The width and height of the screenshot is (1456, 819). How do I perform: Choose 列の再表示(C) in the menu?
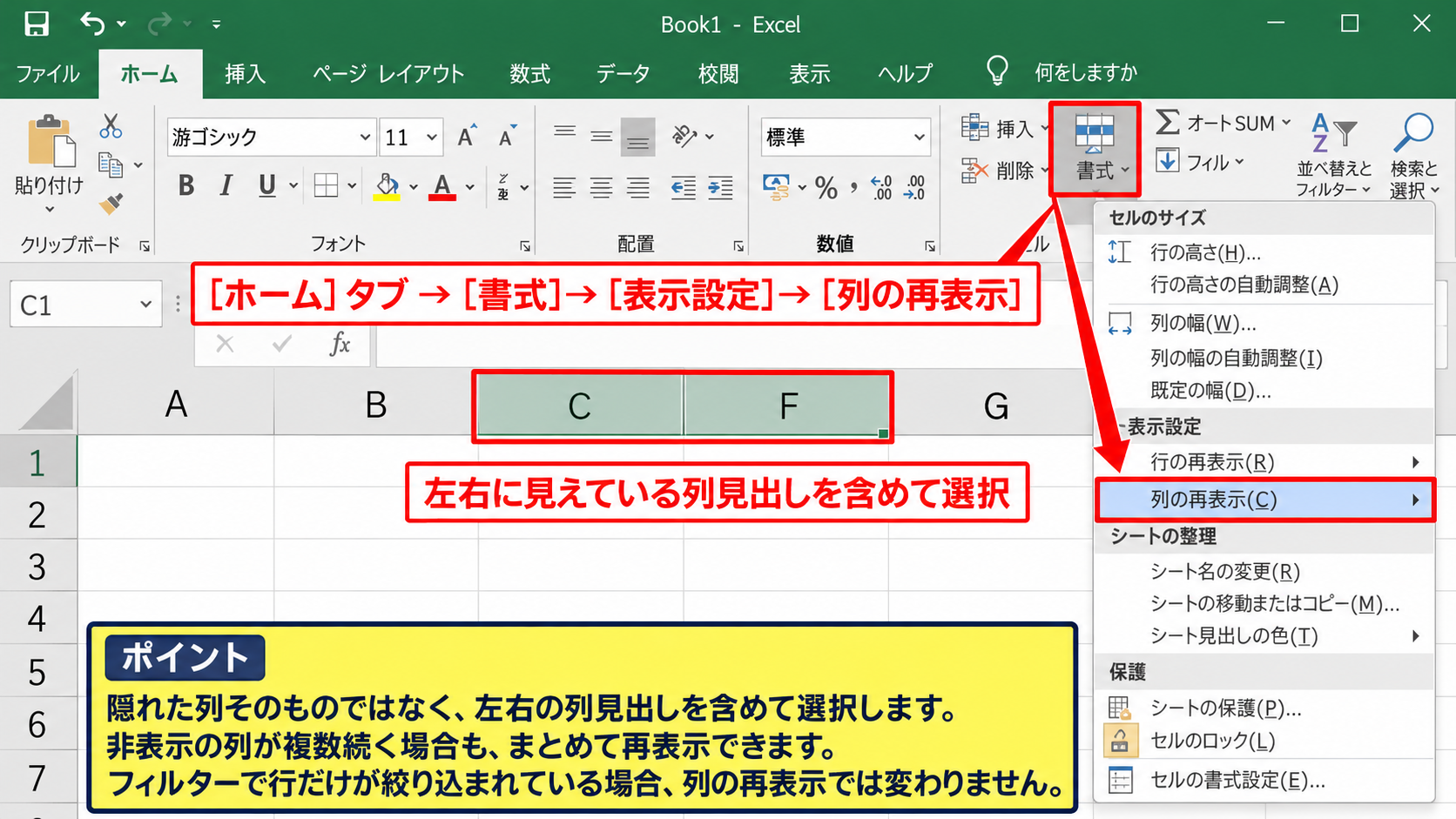[x=1264, y=500]
